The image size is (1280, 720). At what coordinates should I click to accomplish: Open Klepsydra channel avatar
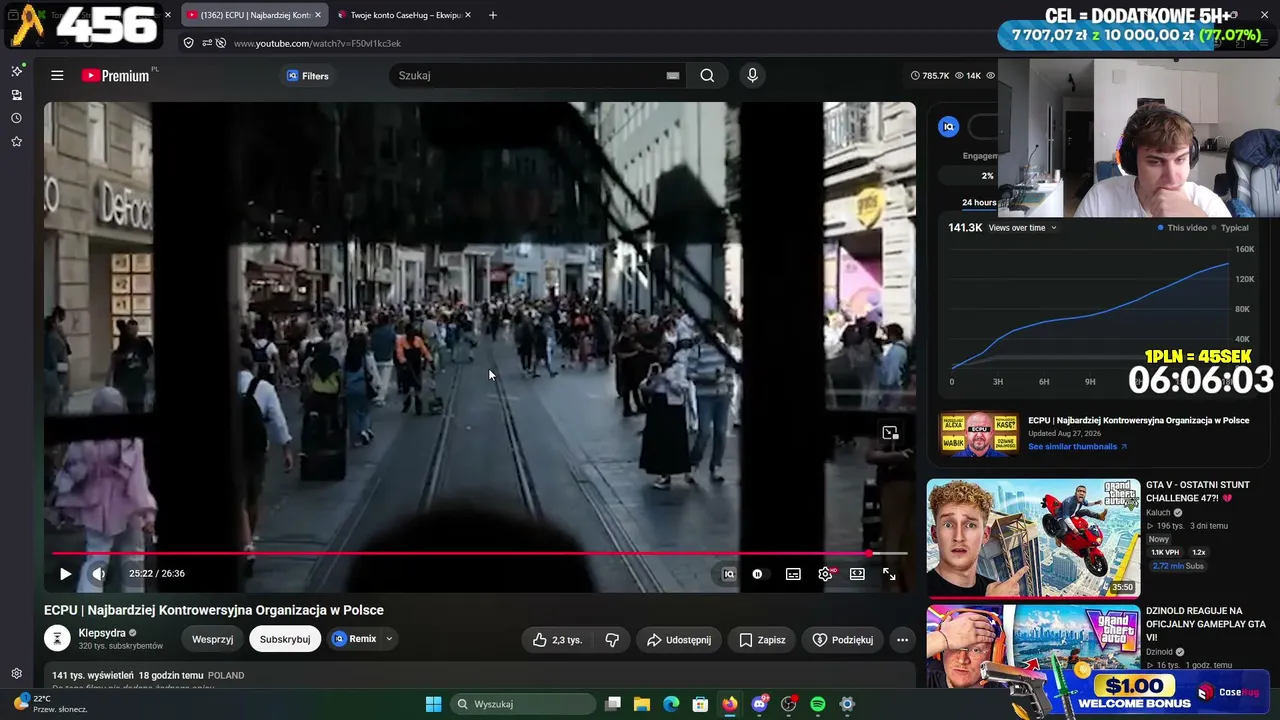coord(57,638)
